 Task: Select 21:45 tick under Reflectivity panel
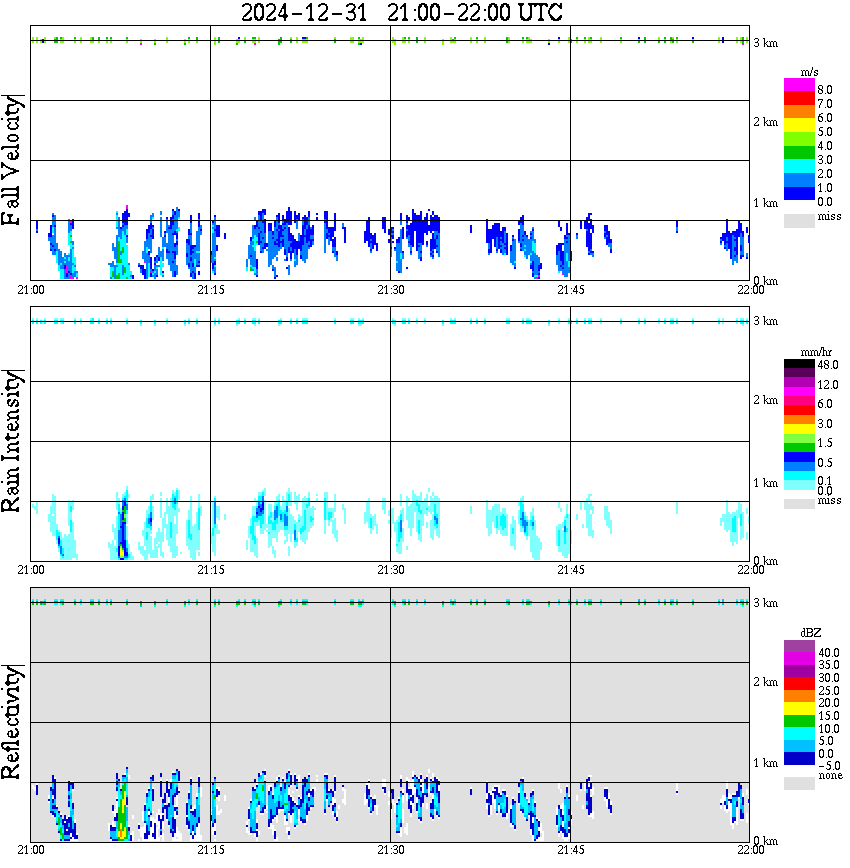[571, 850]
